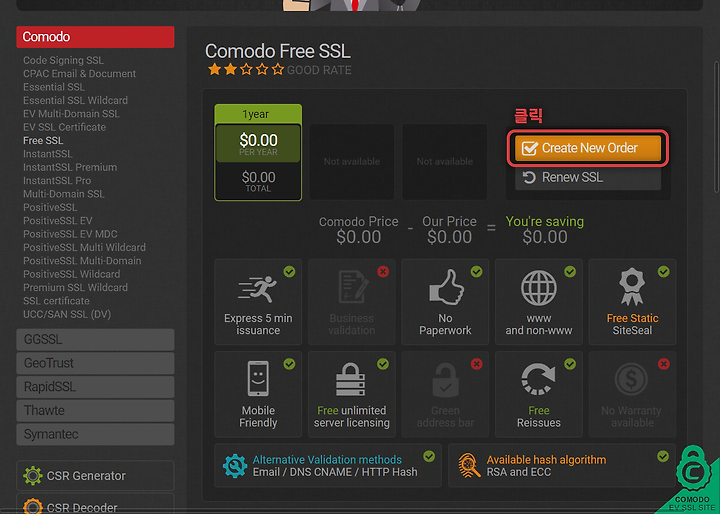Click the server licensing padlock icon
This screenshot has height=514, width=720.
point(350,379)
